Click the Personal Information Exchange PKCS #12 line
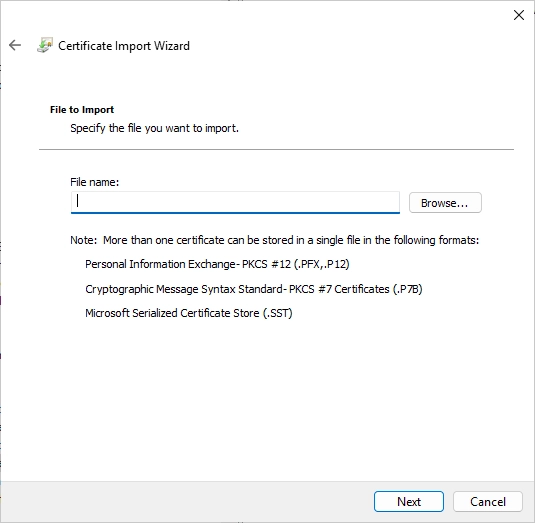Viewport: 535px width, 523px height. 217,264
